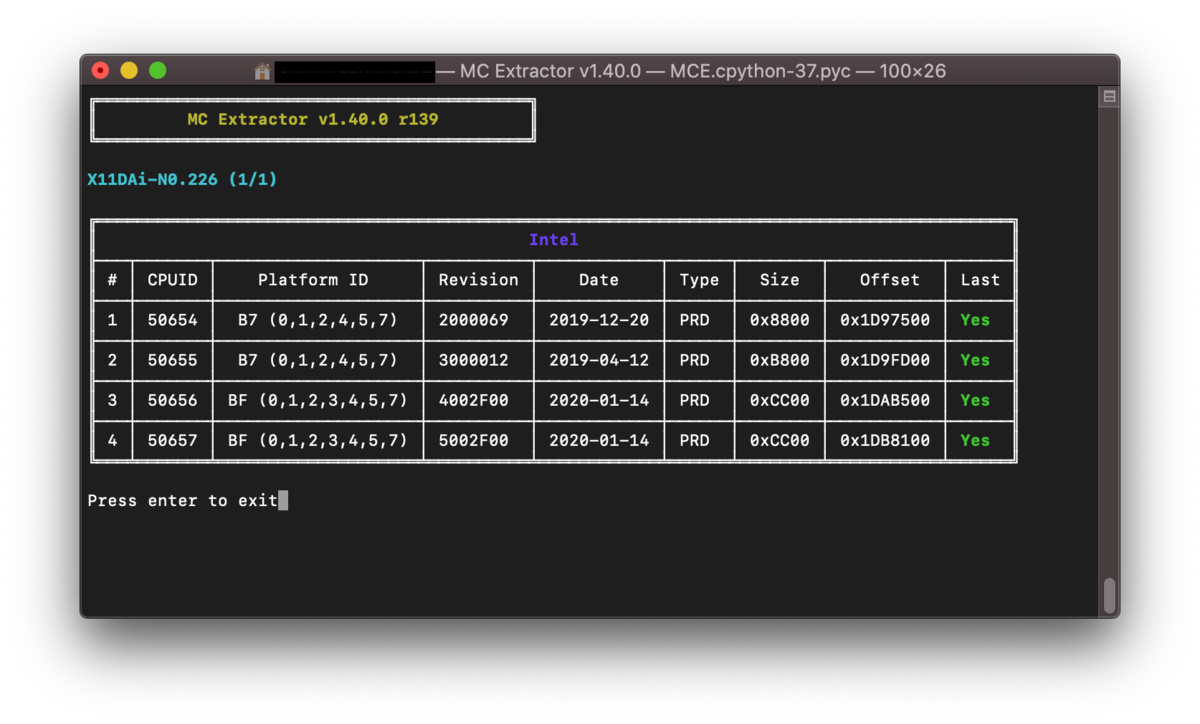Click revision 3000012

[474, 360]
